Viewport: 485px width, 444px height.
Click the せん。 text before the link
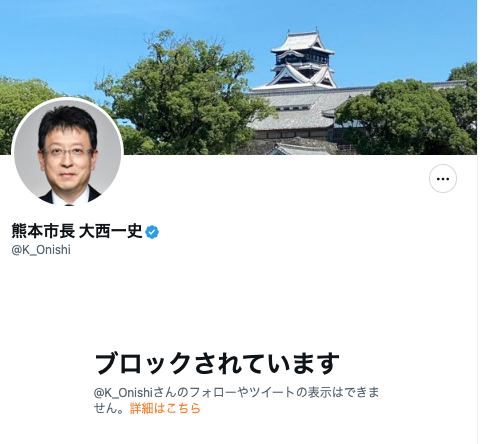coord(111,408)
